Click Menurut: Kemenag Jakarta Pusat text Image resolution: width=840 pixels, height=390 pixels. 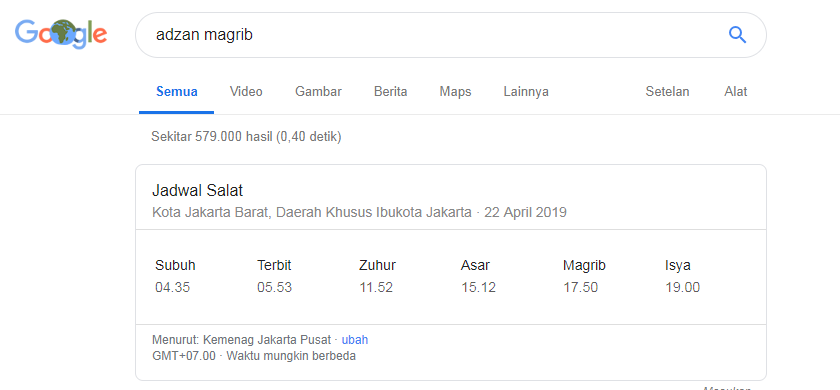(242, 340)
